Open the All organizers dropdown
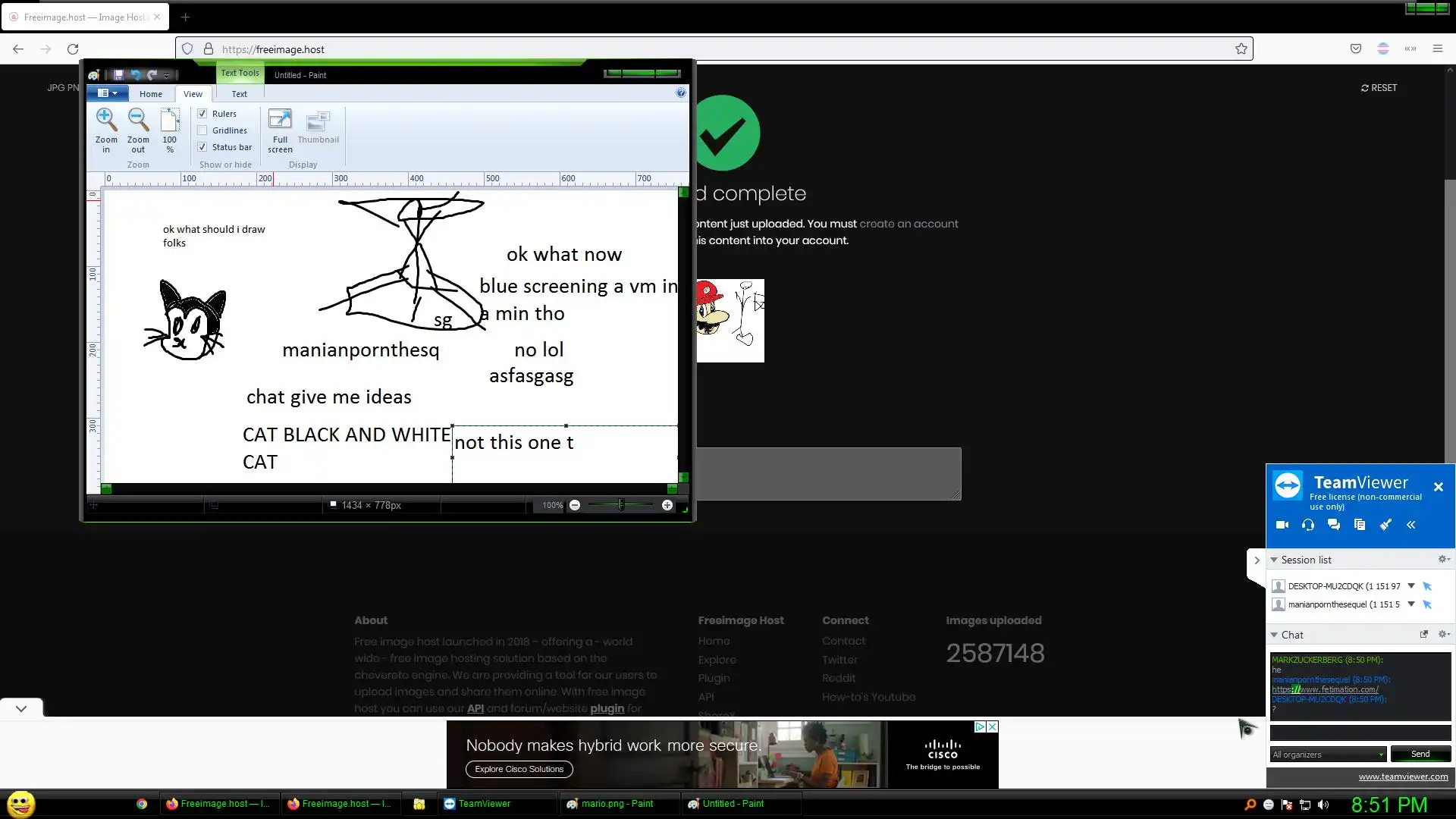Screen dimensions: 1456x819 coord(1328,755)
